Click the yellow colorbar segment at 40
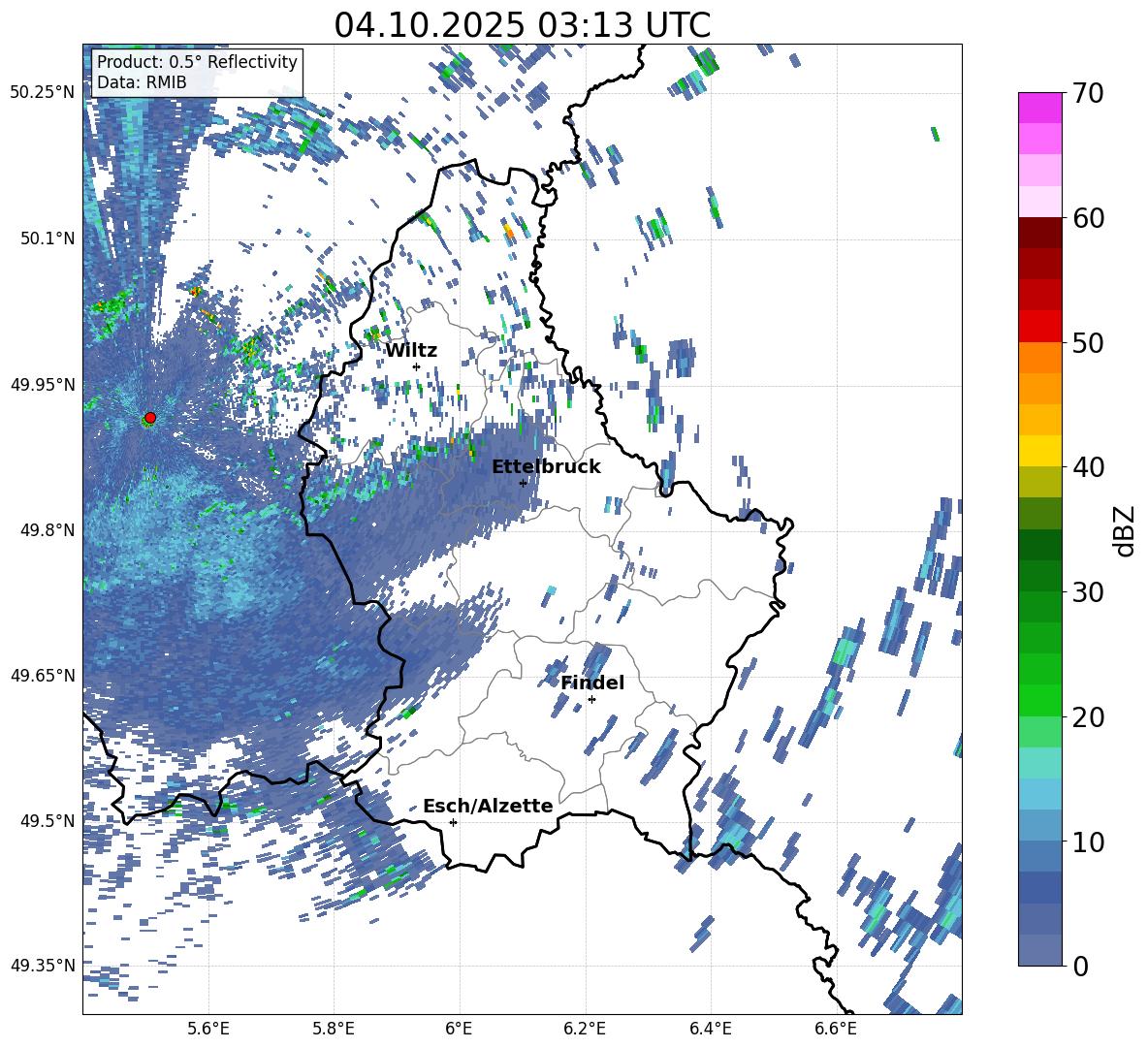1148x1048 pixels. click(1039, 451)
